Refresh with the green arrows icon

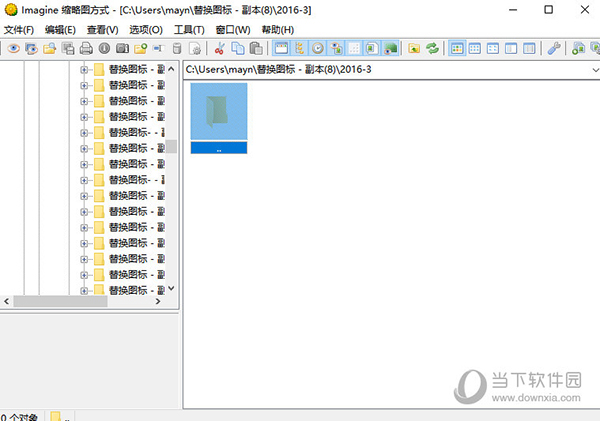[432, 49]
